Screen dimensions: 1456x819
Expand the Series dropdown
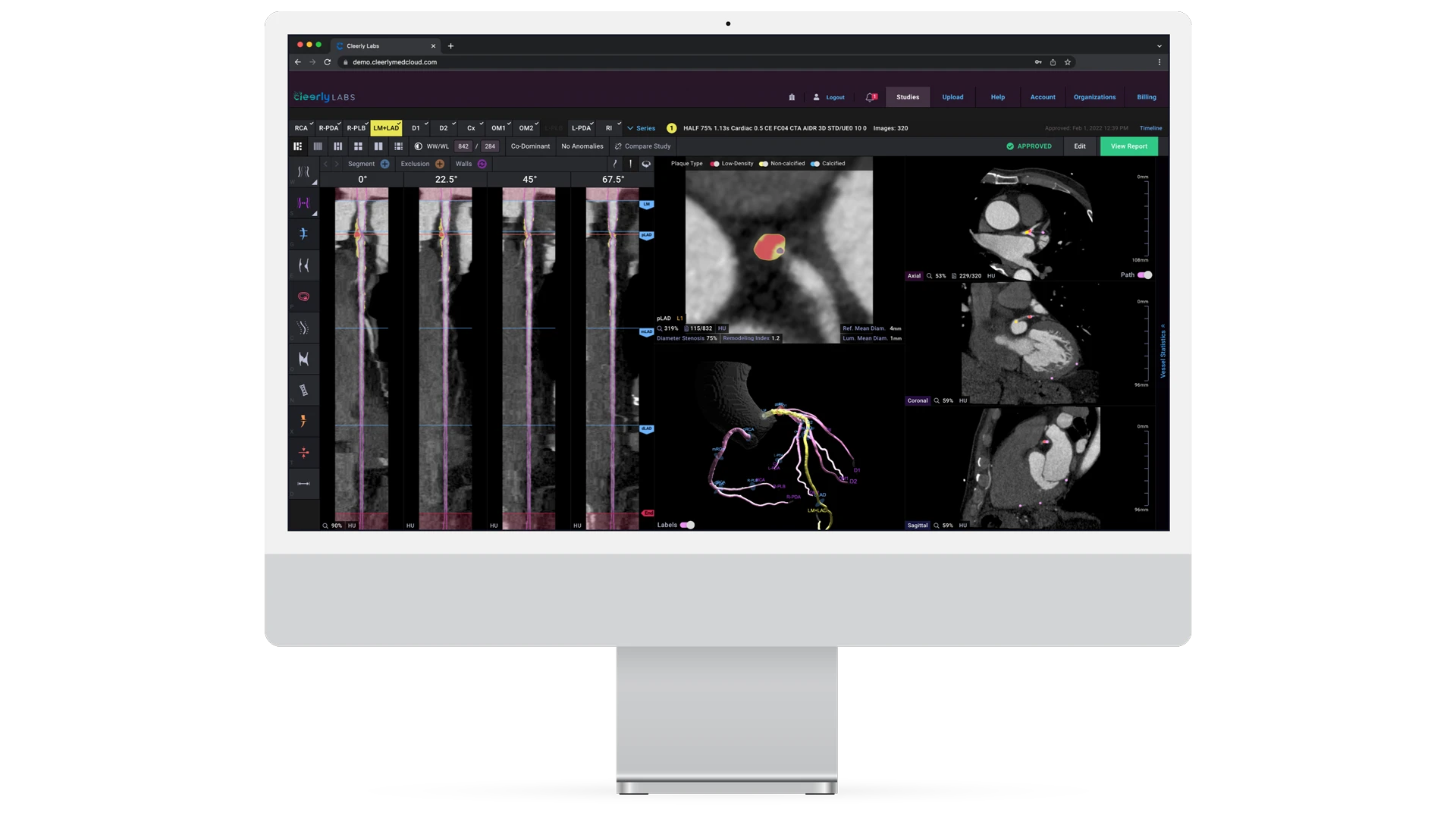click(x=642, y=128)
